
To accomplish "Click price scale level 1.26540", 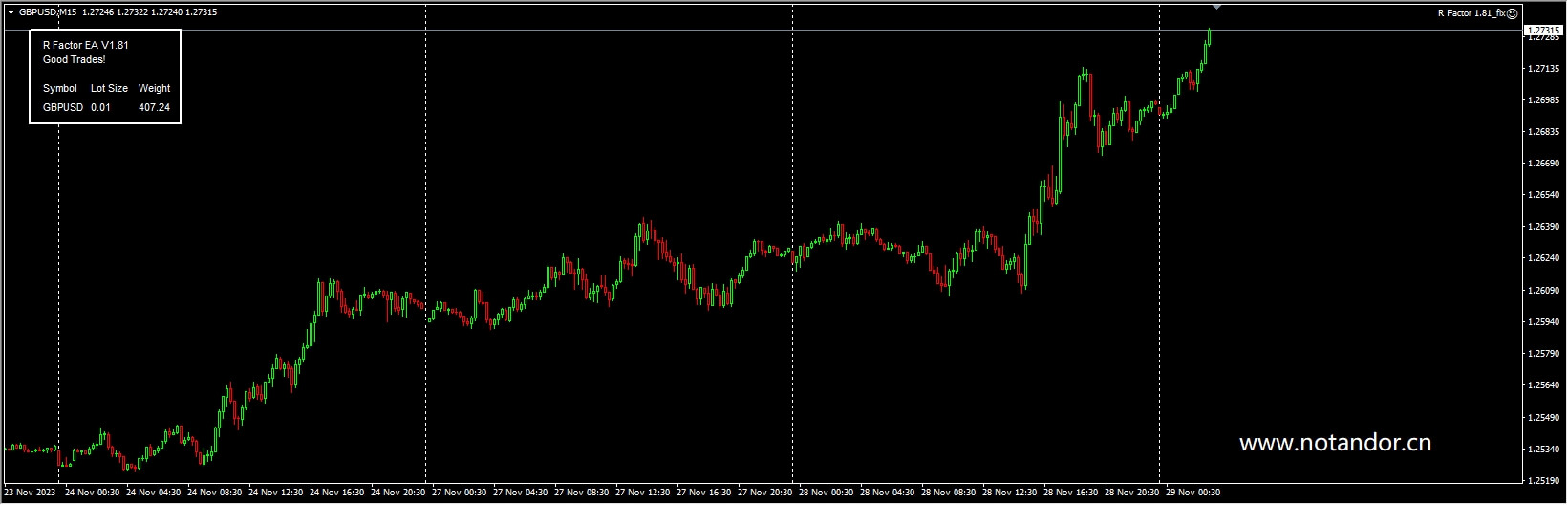I will pyautogui.click(x=1544, y=195).
